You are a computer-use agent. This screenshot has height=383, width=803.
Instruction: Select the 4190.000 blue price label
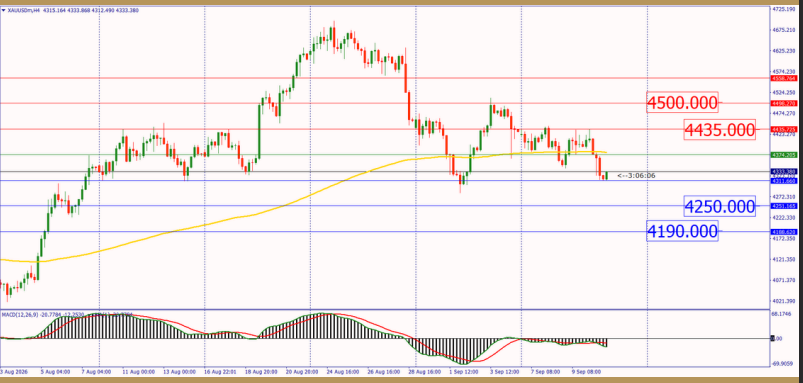pyautogui.click(x=682, y=231)
